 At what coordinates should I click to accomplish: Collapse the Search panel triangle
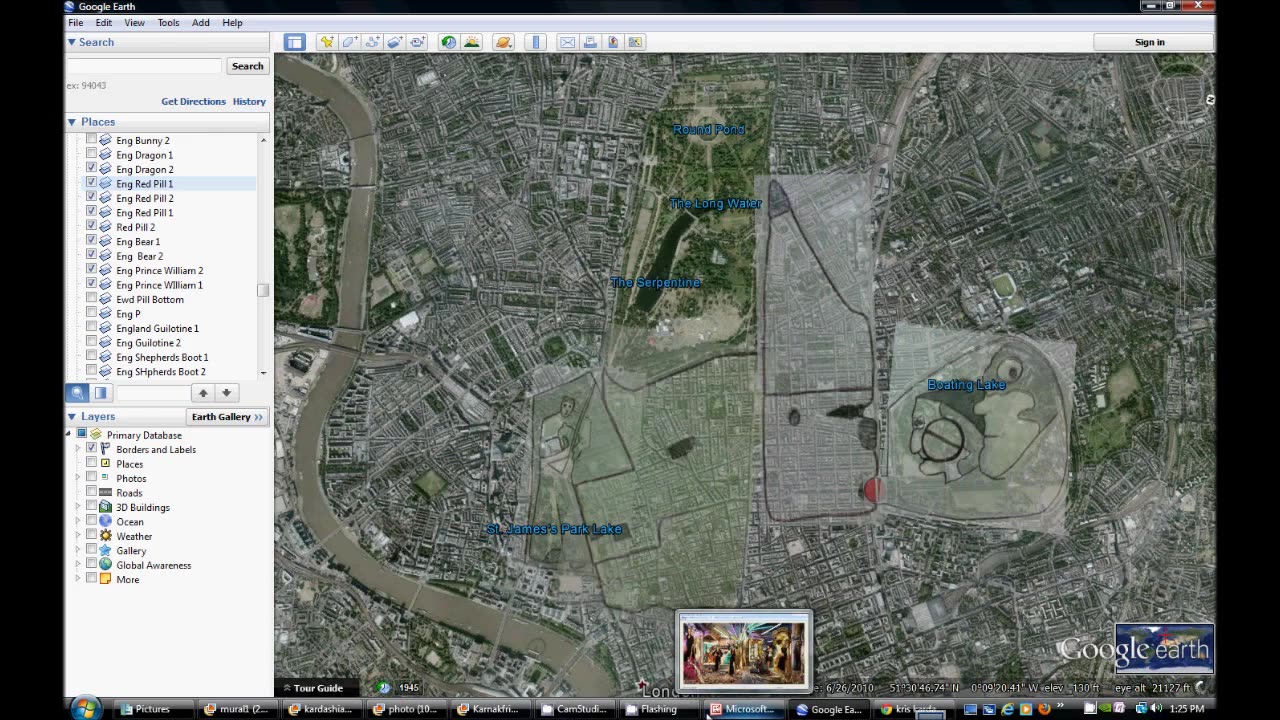click(x=72, y=42)
